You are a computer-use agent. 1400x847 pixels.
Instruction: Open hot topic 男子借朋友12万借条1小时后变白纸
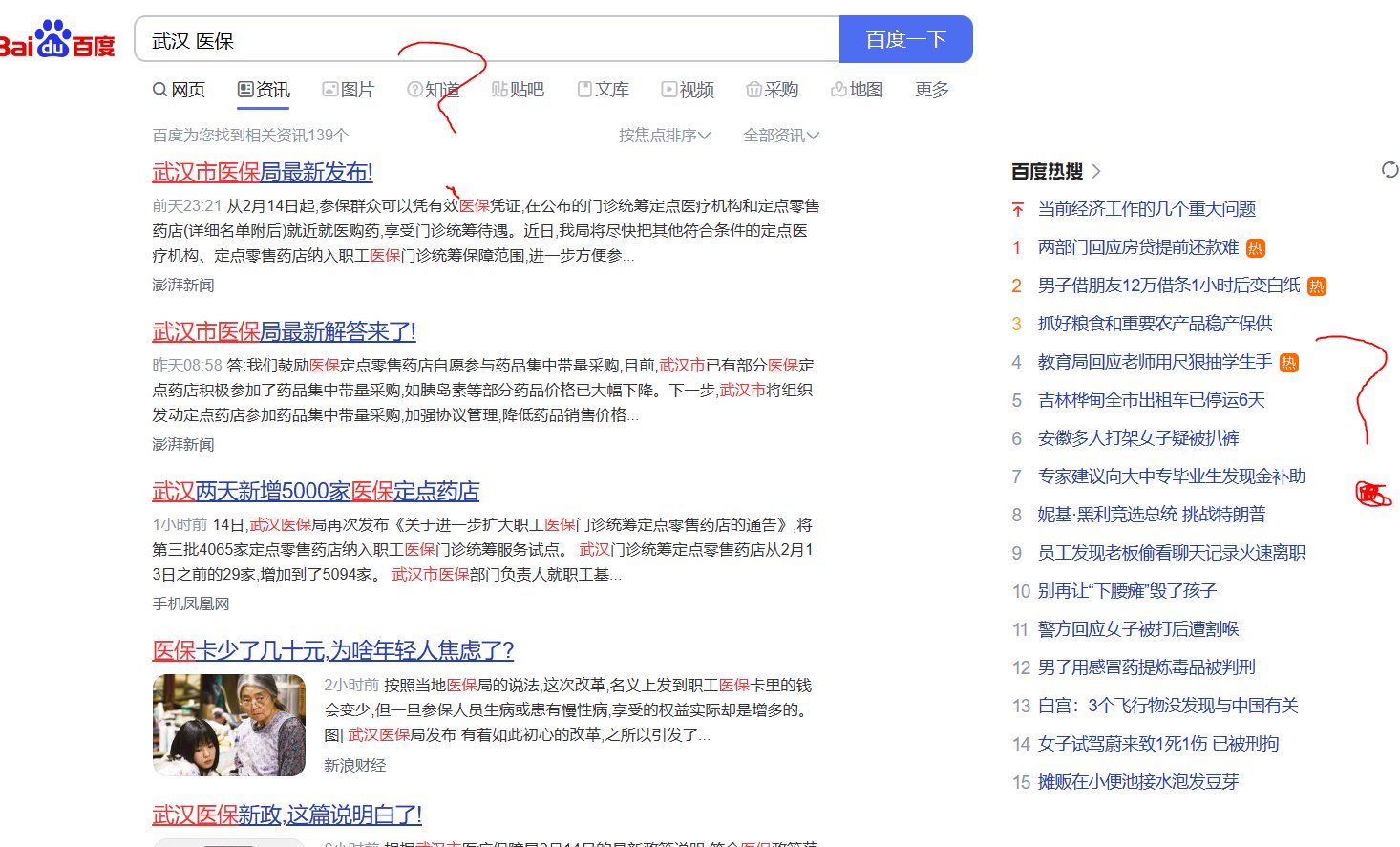pyautogui.click(x=1169, y=286)
